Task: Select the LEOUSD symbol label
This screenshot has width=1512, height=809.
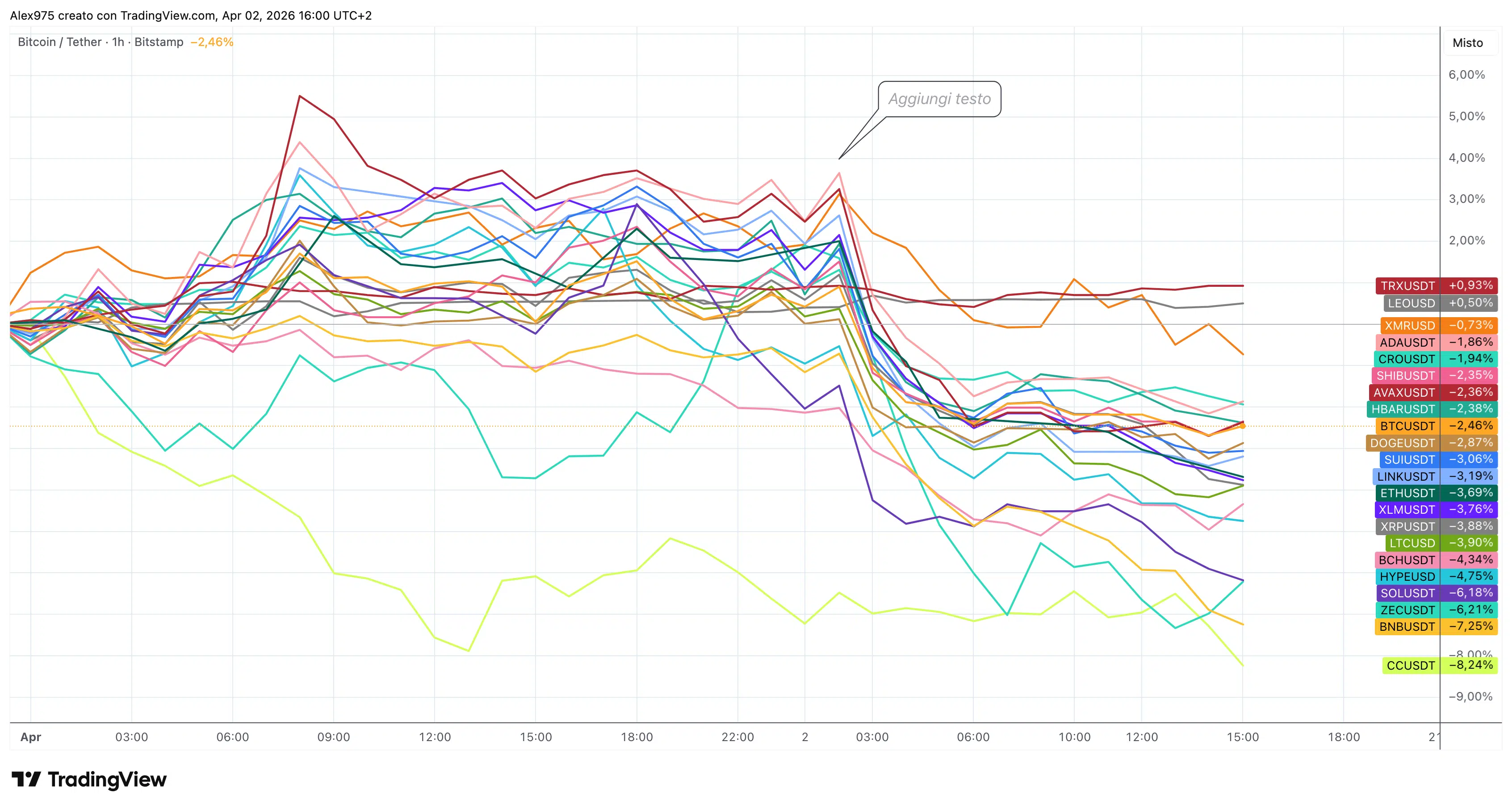Action: (x=1411, y=303)
